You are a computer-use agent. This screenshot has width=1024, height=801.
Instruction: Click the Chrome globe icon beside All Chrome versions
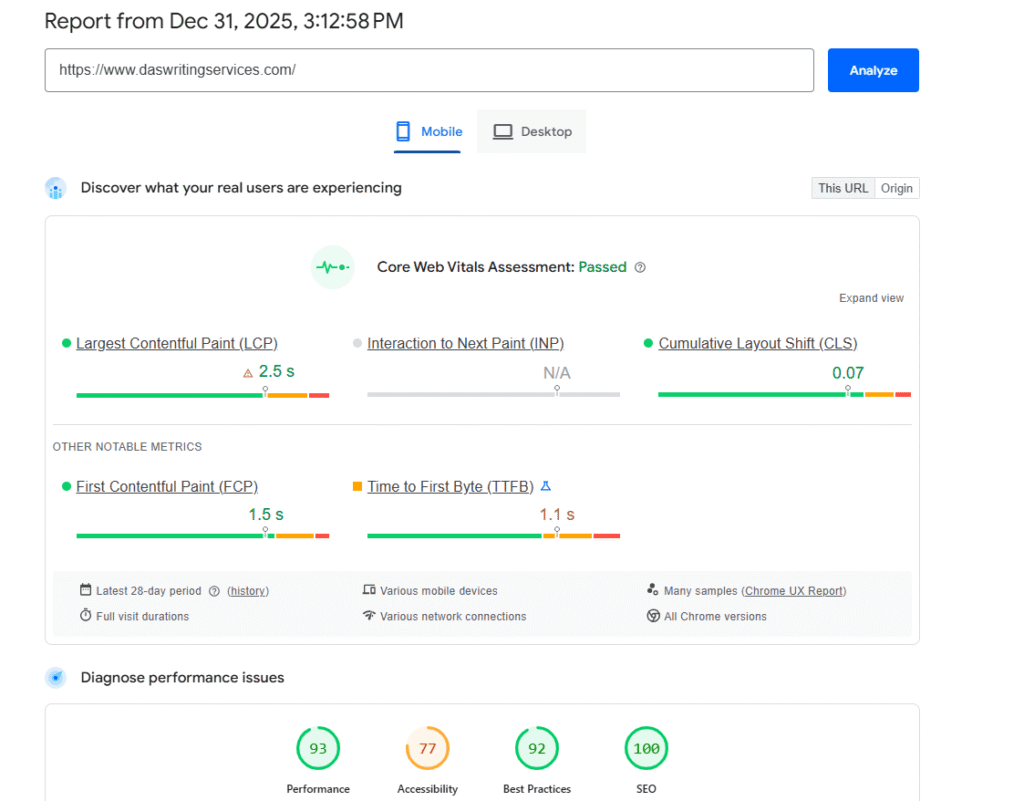652,616
